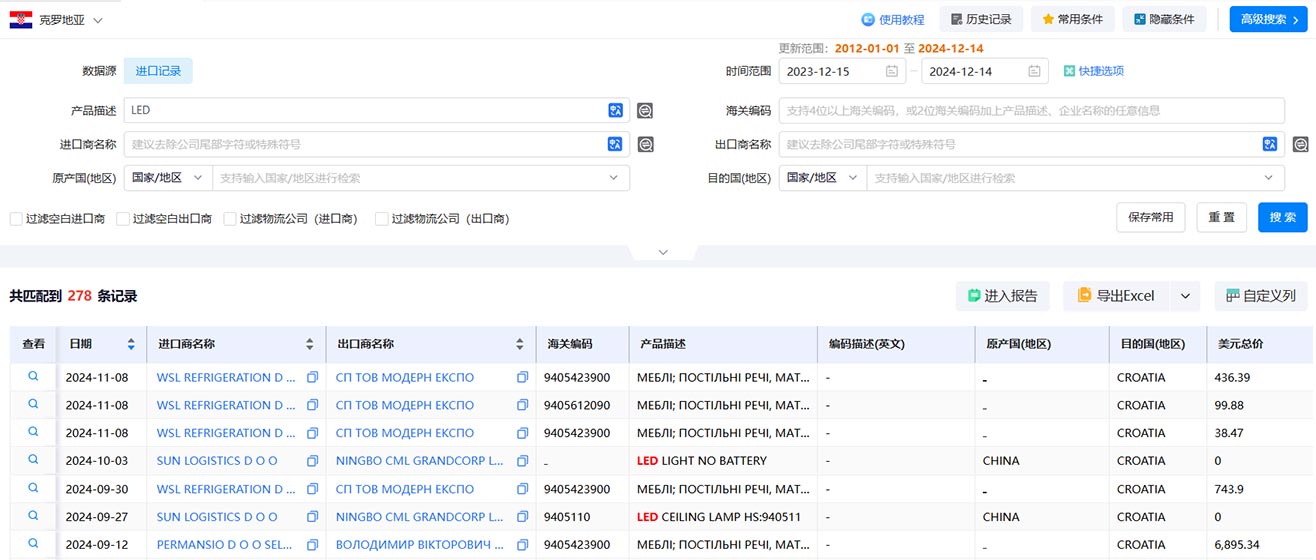View details of the 99.88 row
Image resolution: width=1316 pixels, height=560 pixels.
[33, 404]
